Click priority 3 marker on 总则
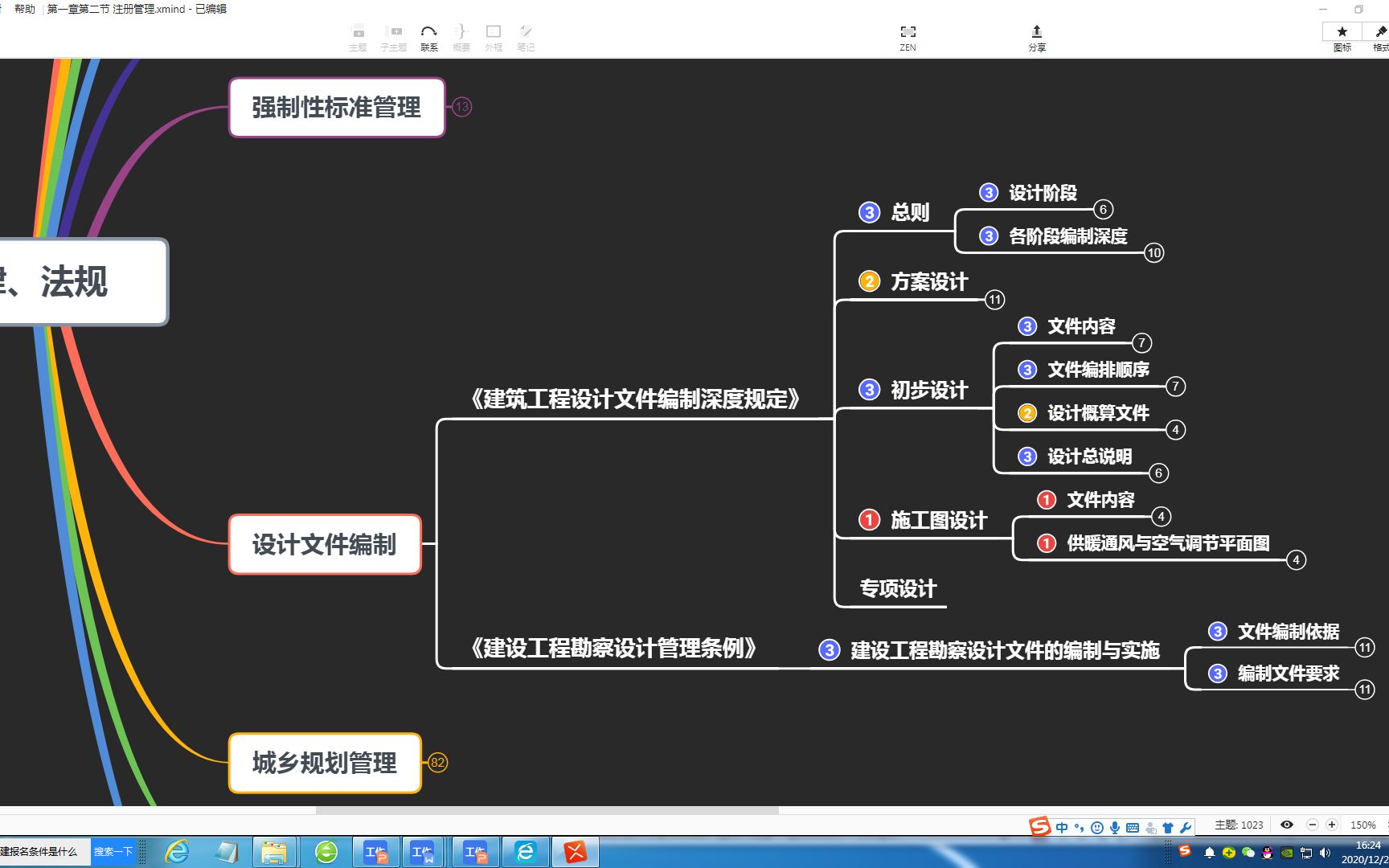The height and width of the screenshot is (868, 1389). (869, 212)
